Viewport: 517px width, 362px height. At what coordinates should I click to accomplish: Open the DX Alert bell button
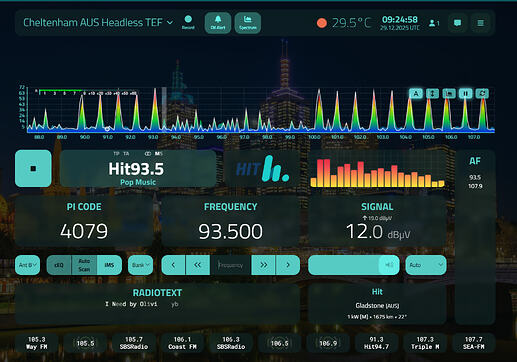[x=218, y=23]
